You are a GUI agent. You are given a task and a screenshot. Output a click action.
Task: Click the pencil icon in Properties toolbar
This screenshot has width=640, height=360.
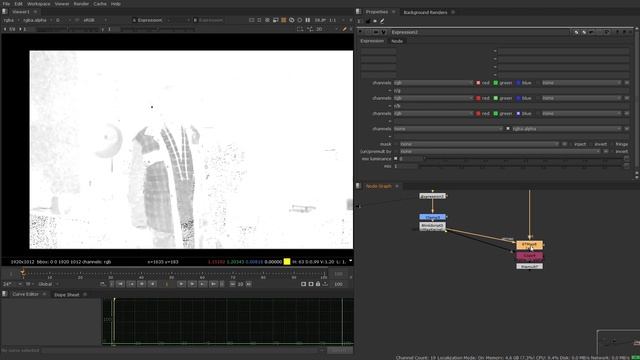tap(382, 21)
